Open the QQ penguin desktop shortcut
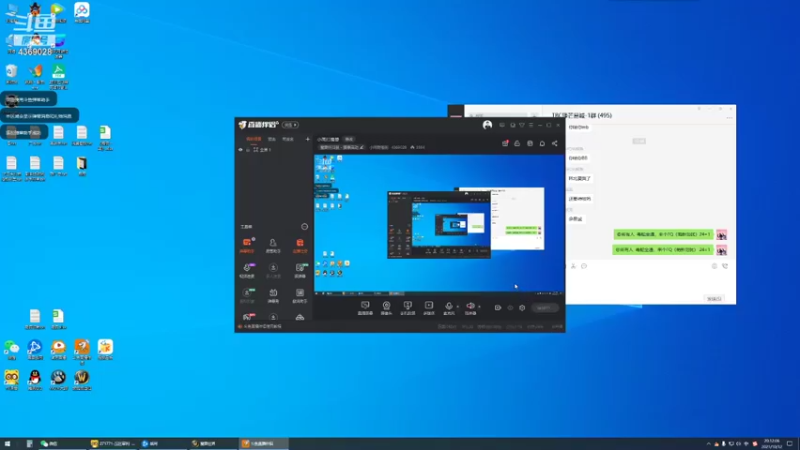Image resolution: width=800 pixels, height=450 pixels. pyautogui.click(x=35, y=380)
